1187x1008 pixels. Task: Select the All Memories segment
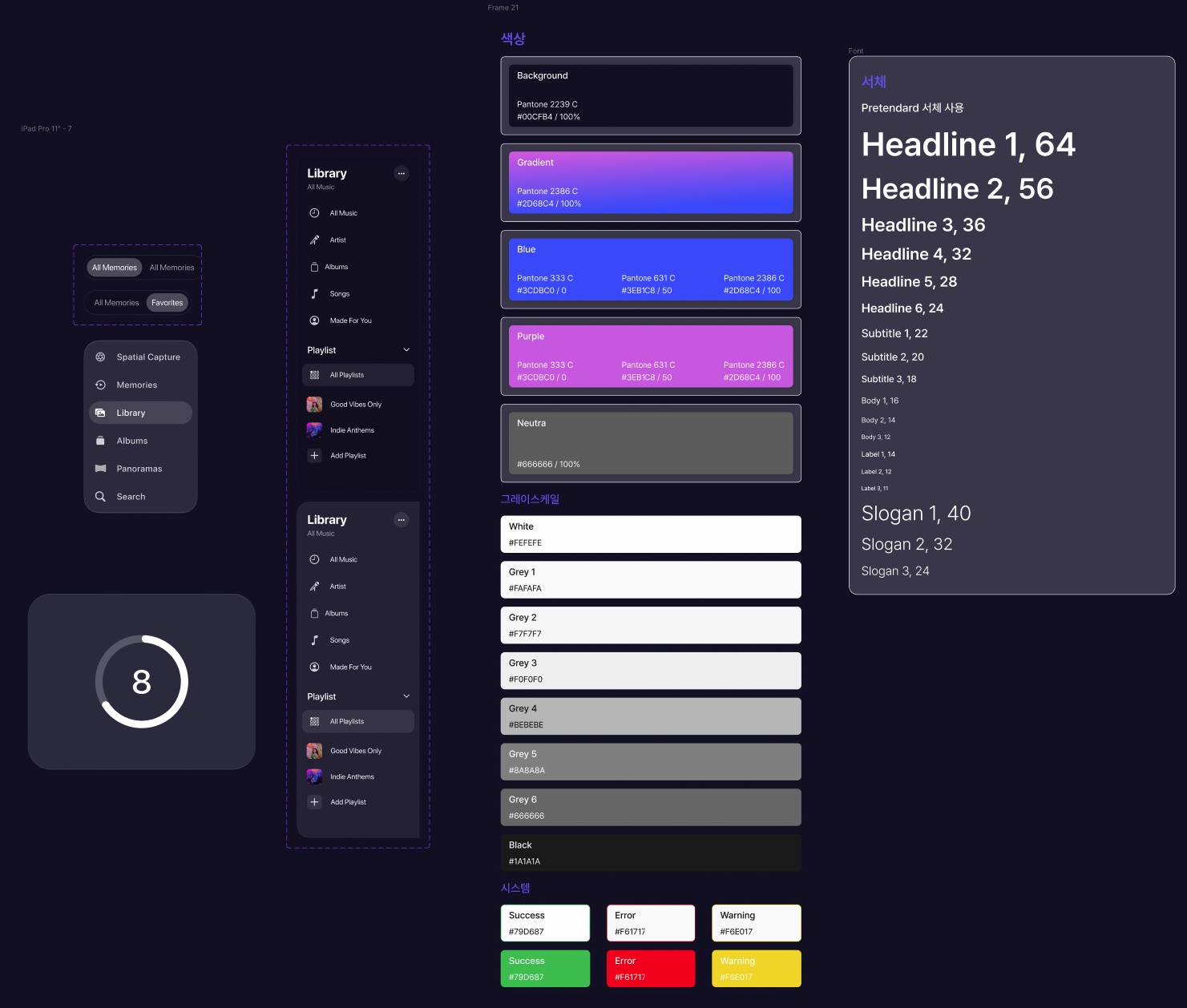pyautogui.click(x=114, y=268)
